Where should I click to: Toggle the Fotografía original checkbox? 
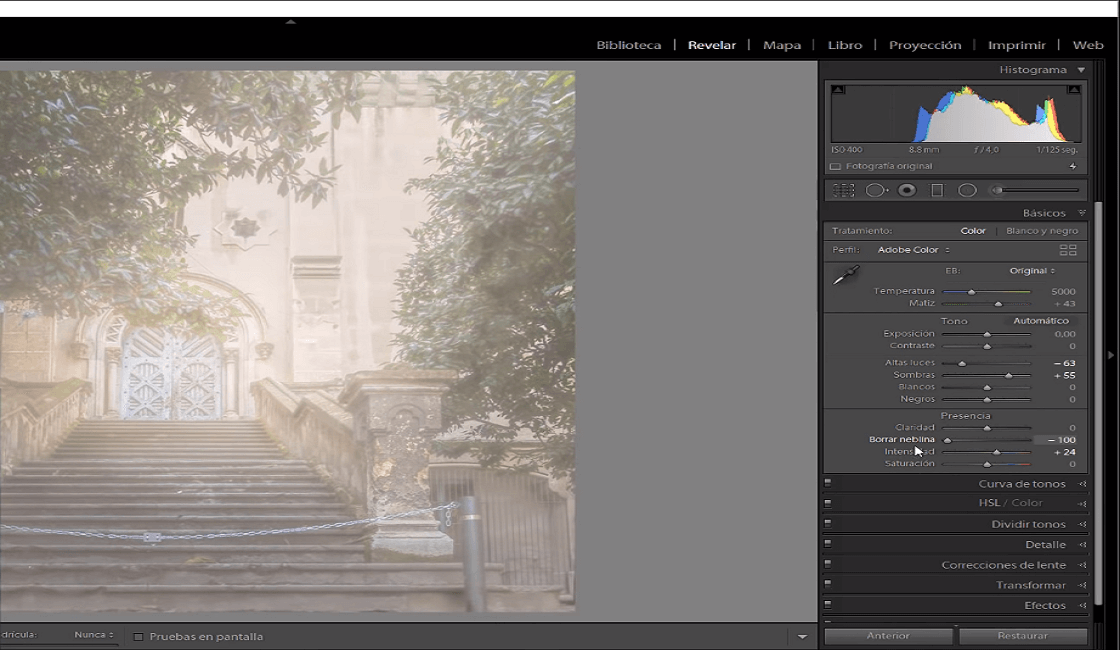(x=835, y=166)
